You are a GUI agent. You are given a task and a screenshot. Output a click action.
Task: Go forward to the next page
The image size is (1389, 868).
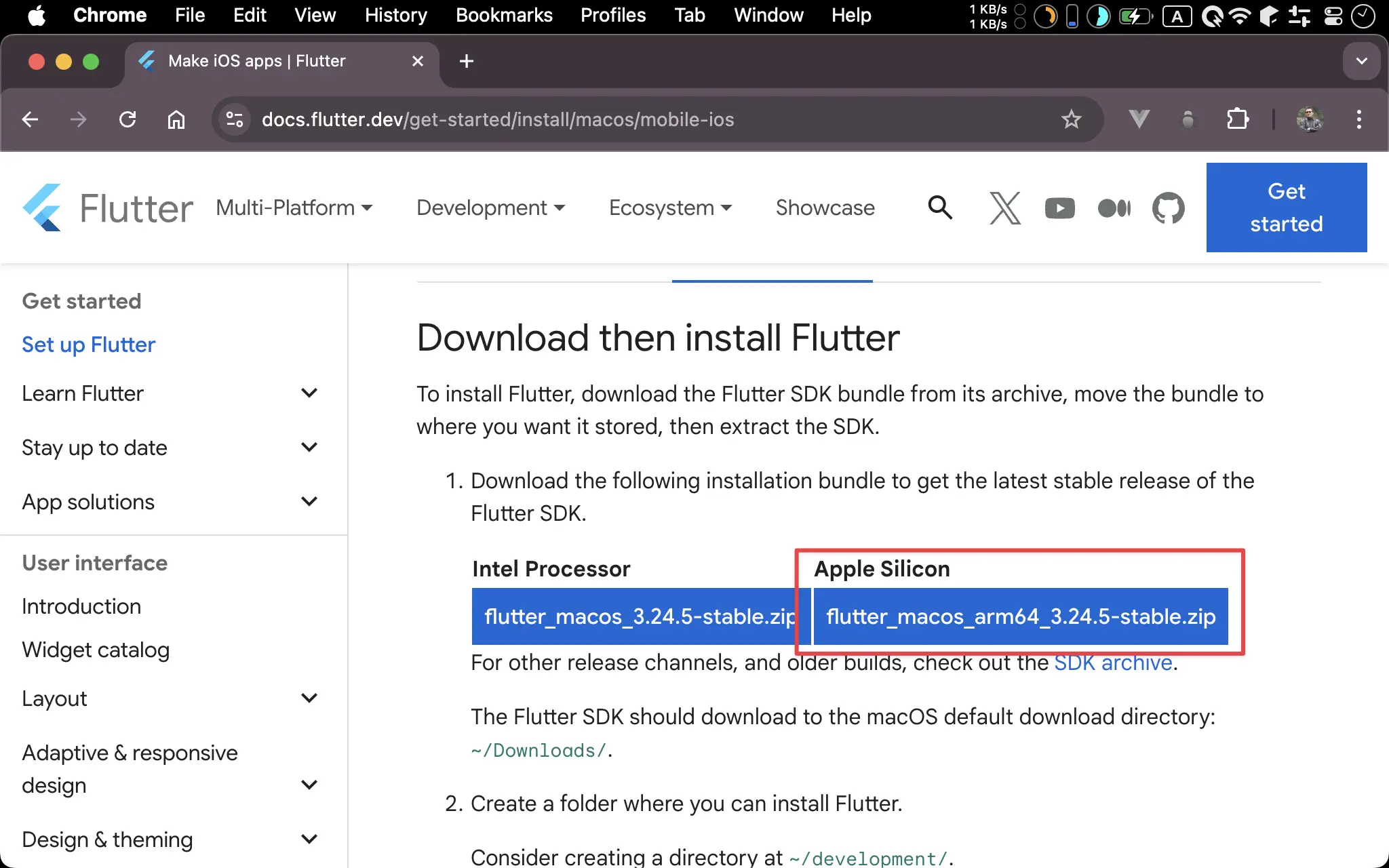pos(79,120)
